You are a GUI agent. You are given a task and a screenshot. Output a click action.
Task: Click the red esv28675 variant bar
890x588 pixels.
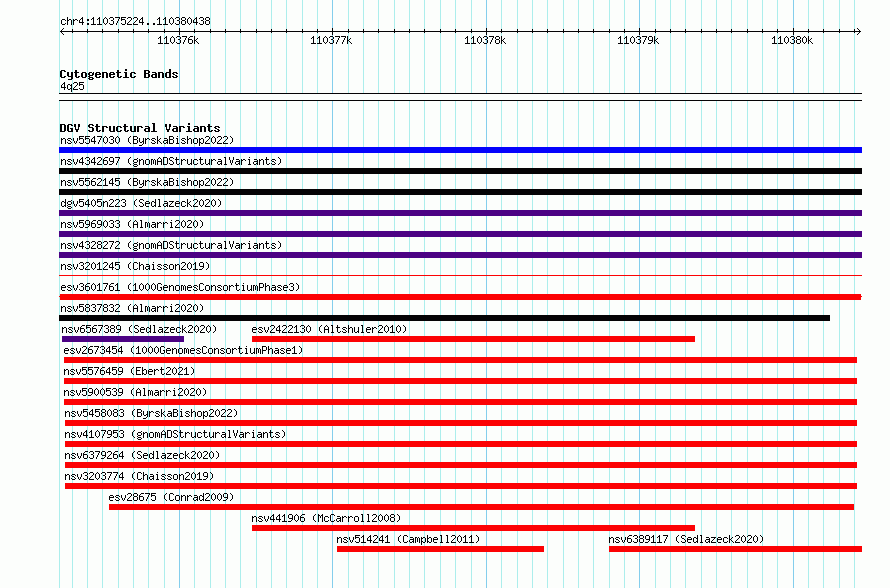[x=481, y=507]
